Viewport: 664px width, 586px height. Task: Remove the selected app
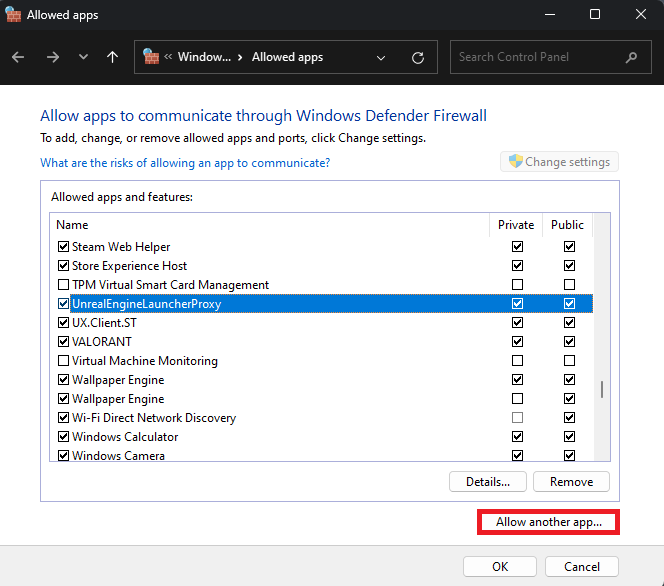(571, 482)
